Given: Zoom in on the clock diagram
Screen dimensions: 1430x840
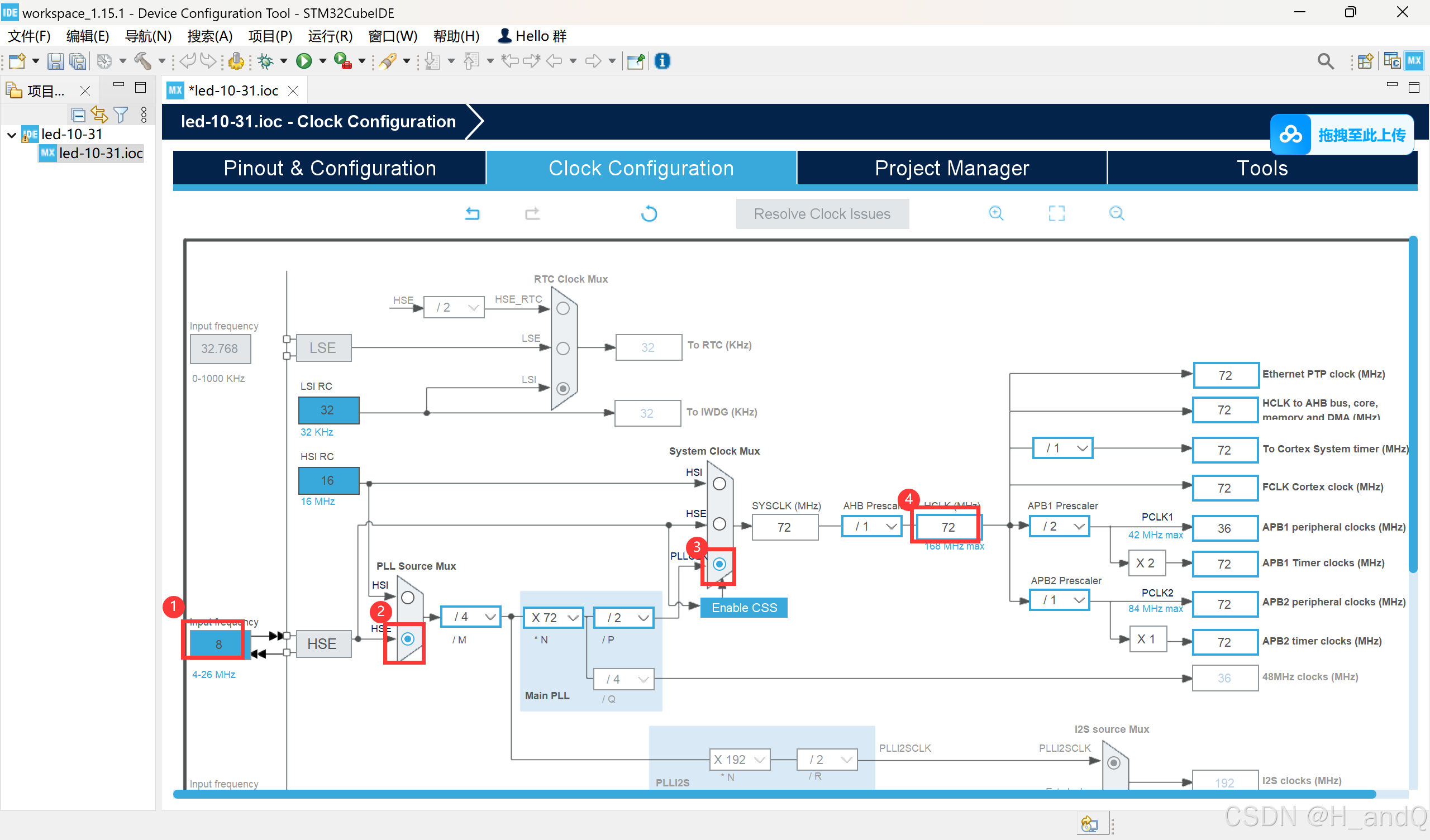Looking at the screenshot, I should click(996, 213).
